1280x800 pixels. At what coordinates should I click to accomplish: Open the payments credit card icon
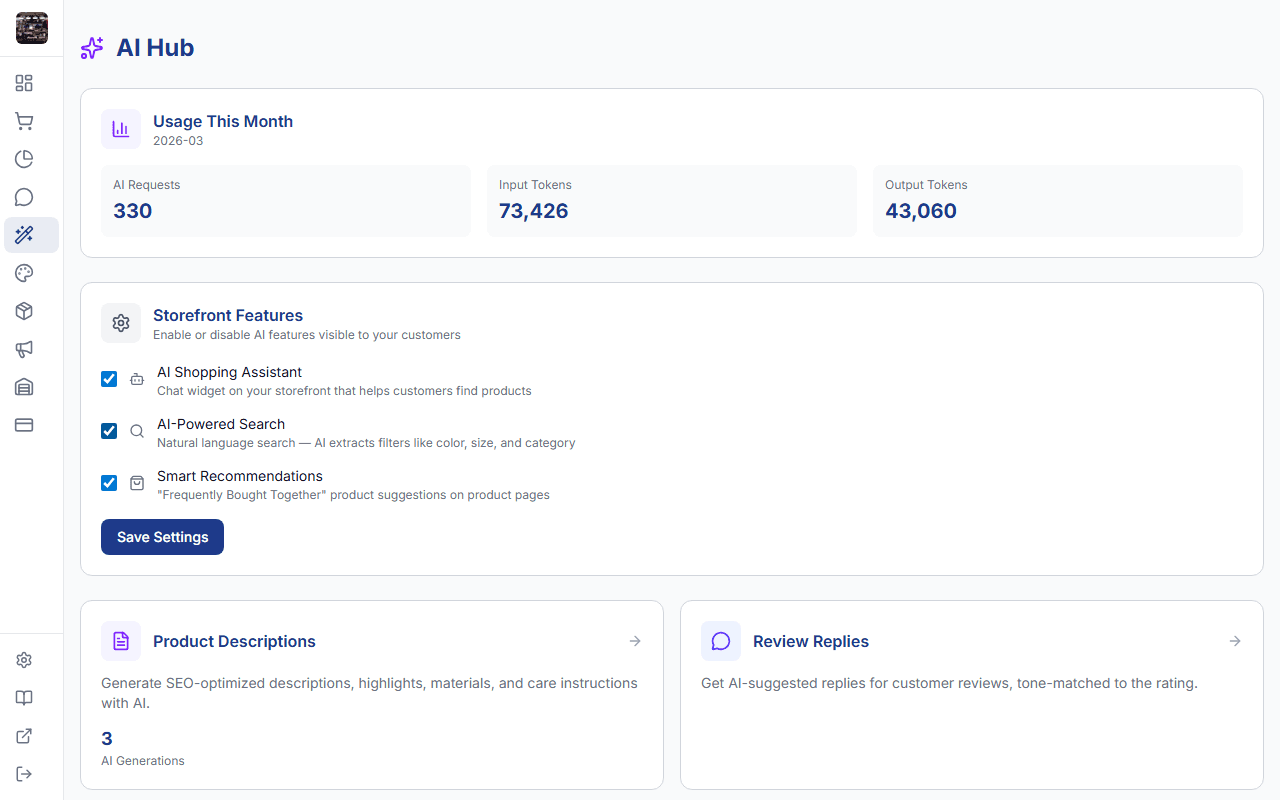click(24, 425)
